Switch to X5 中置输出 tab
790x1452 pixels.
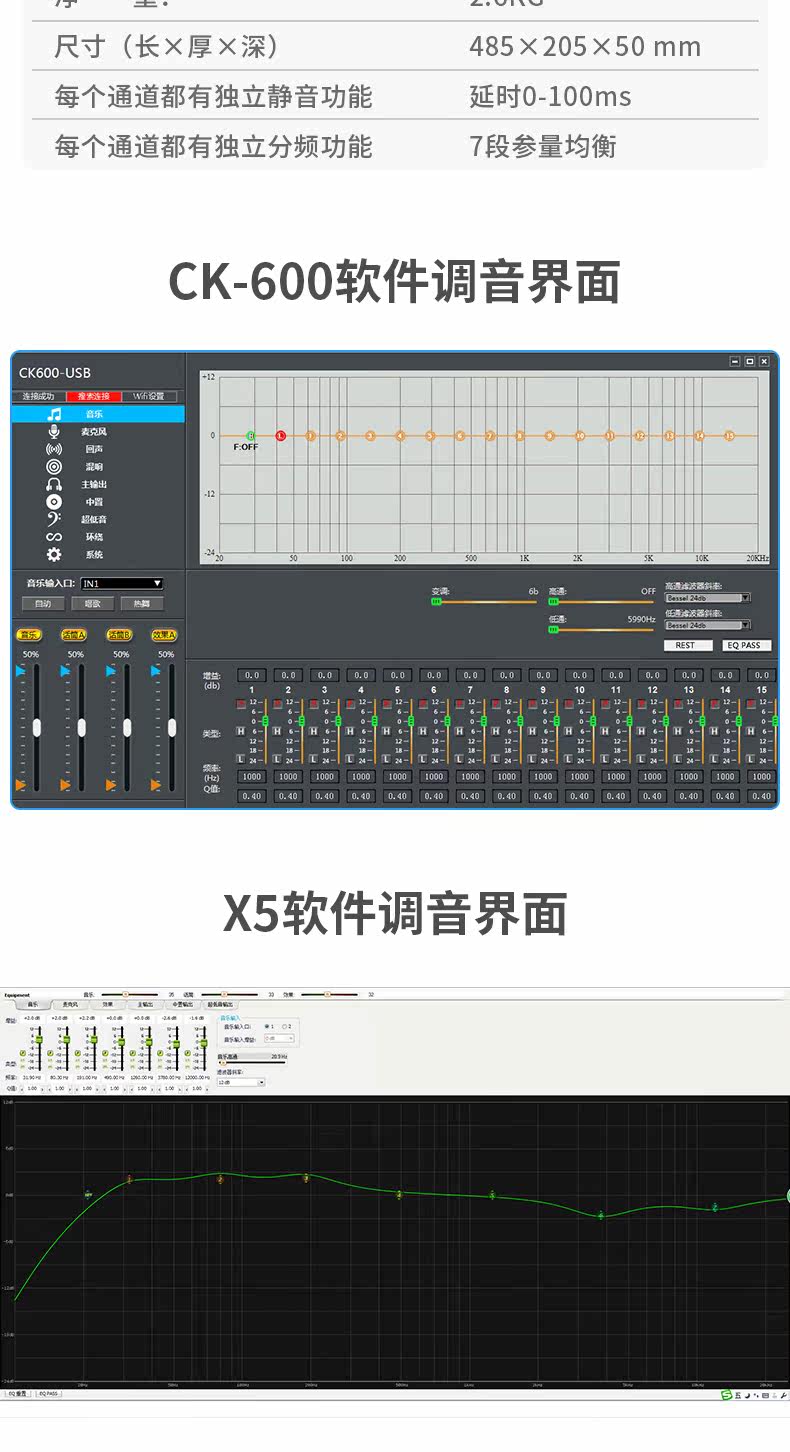pos(182,1004)
